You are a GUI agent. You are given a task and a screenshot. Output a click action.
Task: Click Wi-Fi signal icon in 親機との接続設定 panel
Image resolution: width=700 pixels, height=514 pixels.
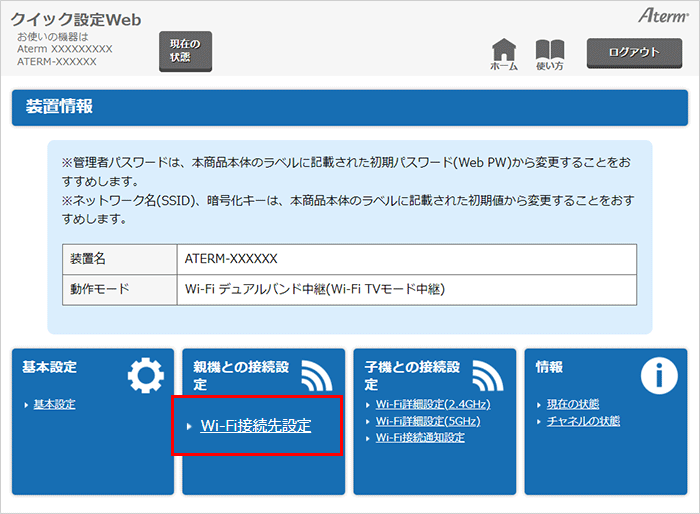(316, 375)
